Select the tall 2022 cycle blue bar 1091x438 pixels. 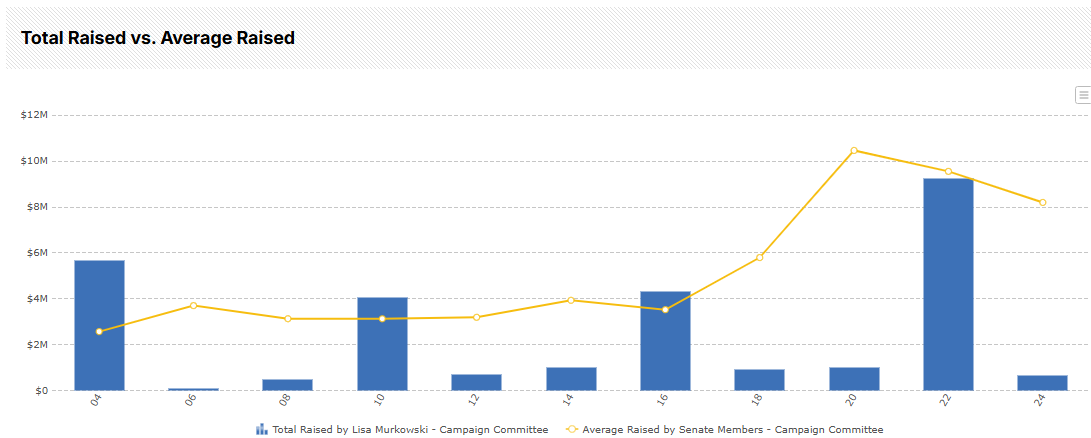948,284
